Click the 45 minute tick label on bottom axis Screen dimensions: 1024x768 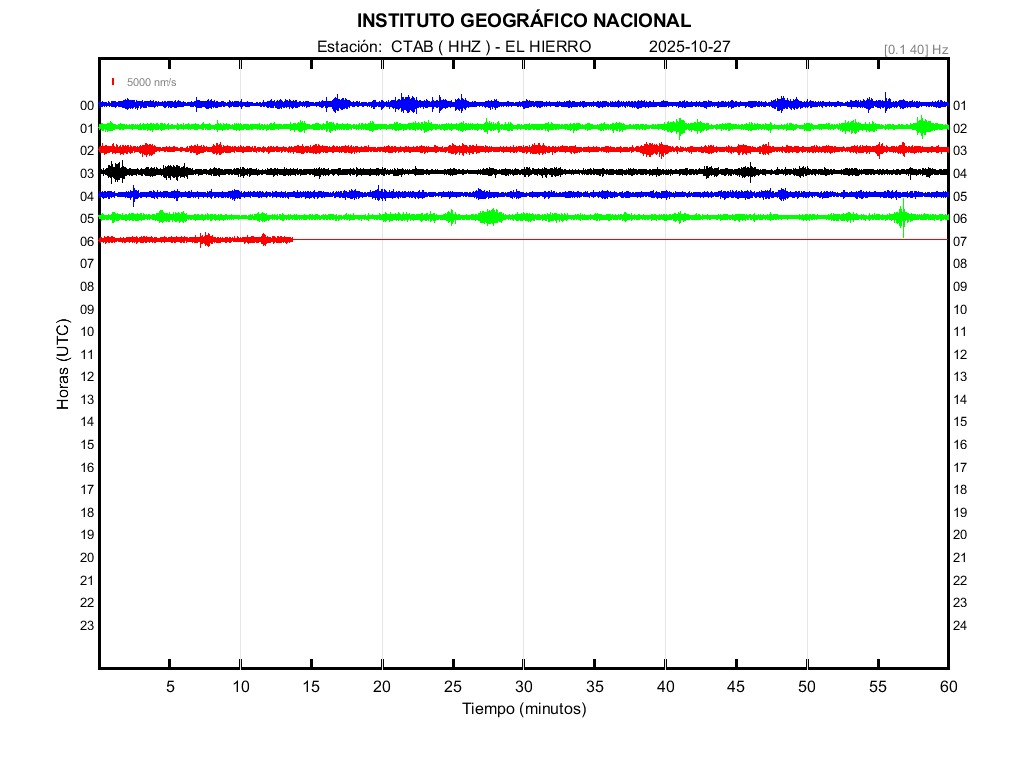[736, 686]
